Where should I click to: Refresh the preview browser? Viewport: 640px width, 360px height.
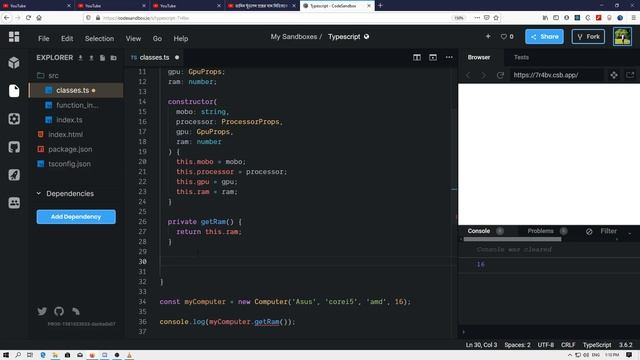[x=500, y=75]
